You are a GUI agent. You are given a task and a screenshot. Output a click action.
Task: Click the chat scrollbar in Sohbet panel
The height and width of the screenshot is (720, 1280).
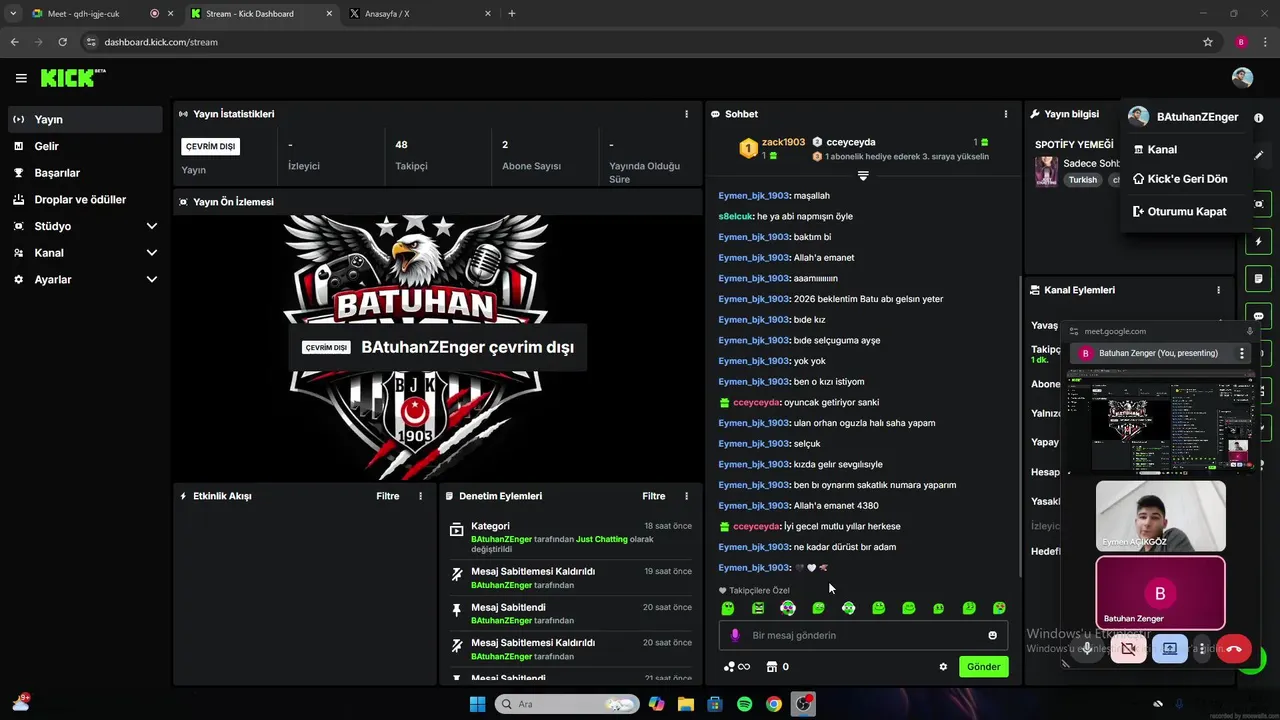(1018, 425)
